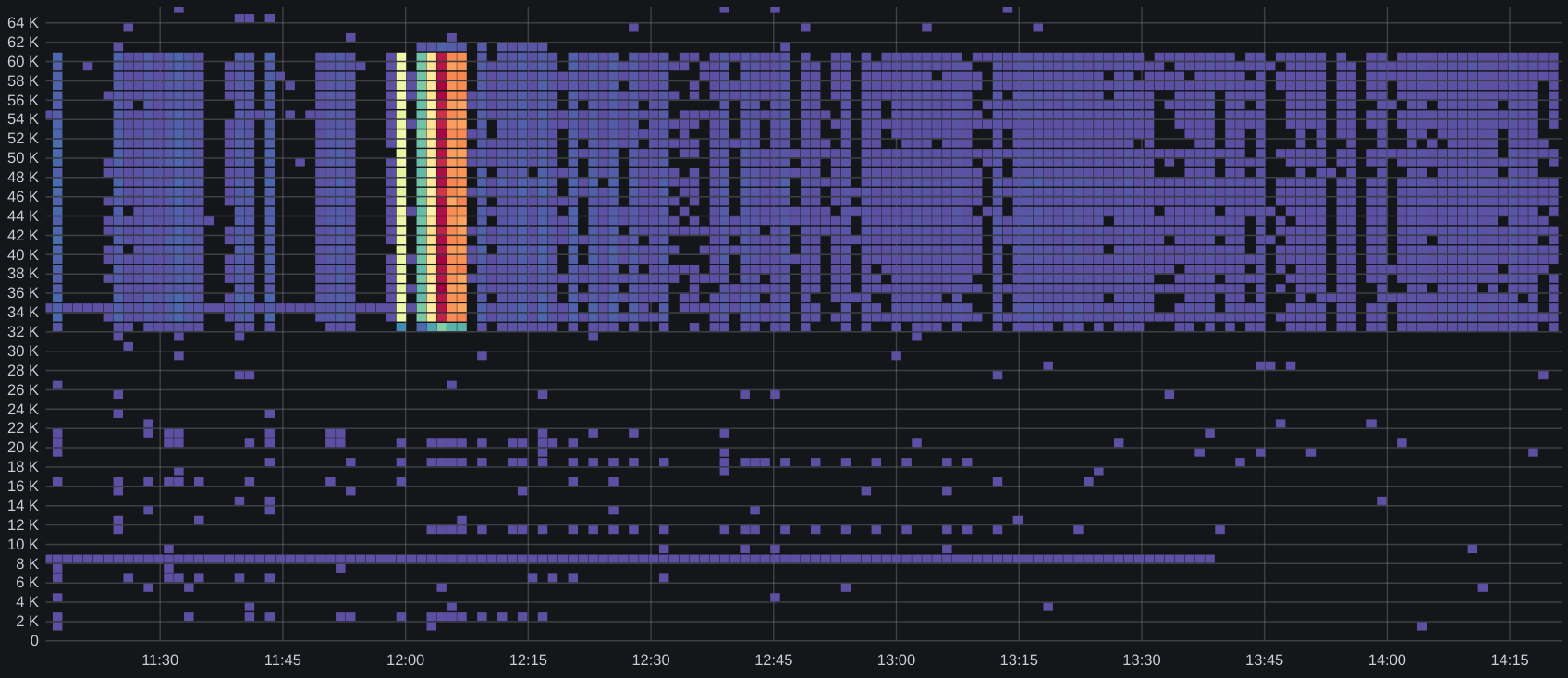1568x678 pixels.
Task: Click the 64 K y-axis label
Action: (x=23, y=23)
